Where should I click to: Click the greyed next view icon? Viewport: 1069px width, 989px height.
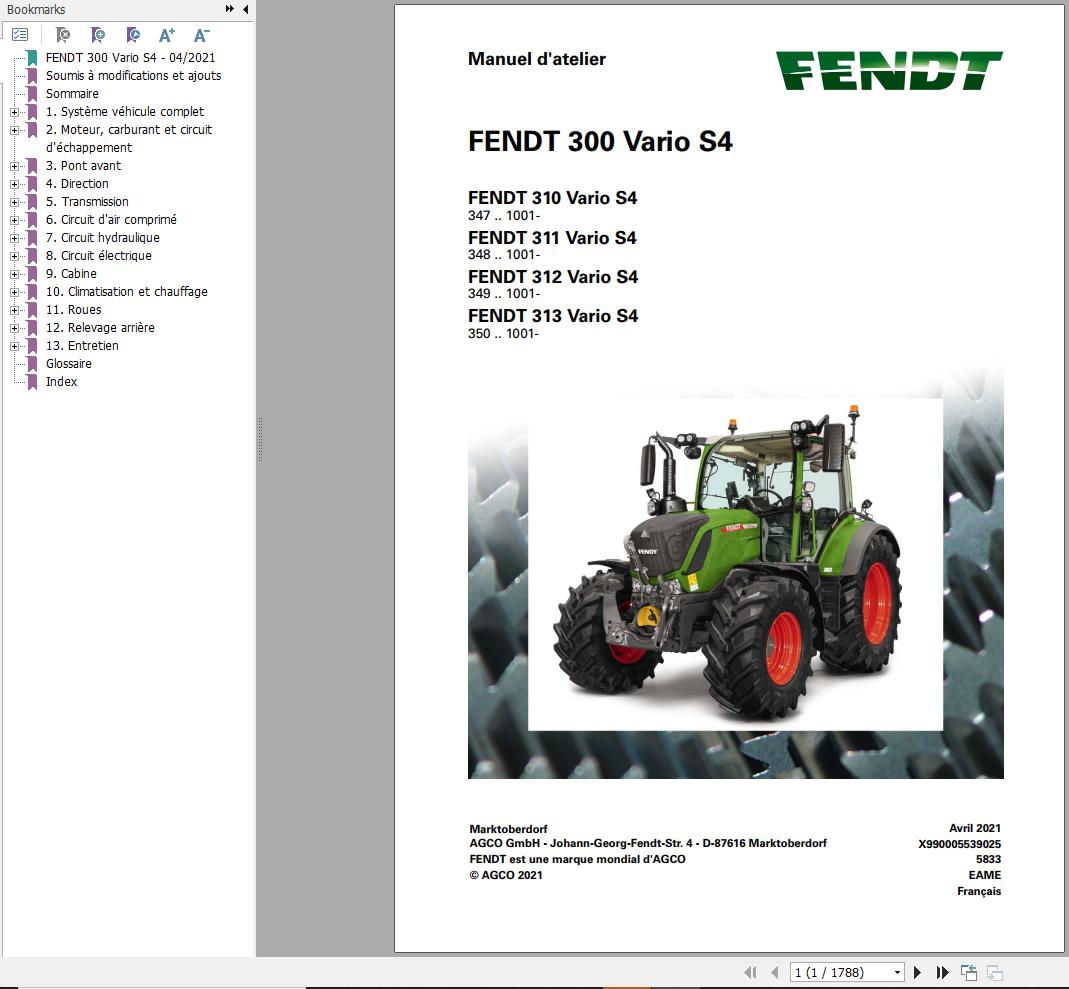995,973
